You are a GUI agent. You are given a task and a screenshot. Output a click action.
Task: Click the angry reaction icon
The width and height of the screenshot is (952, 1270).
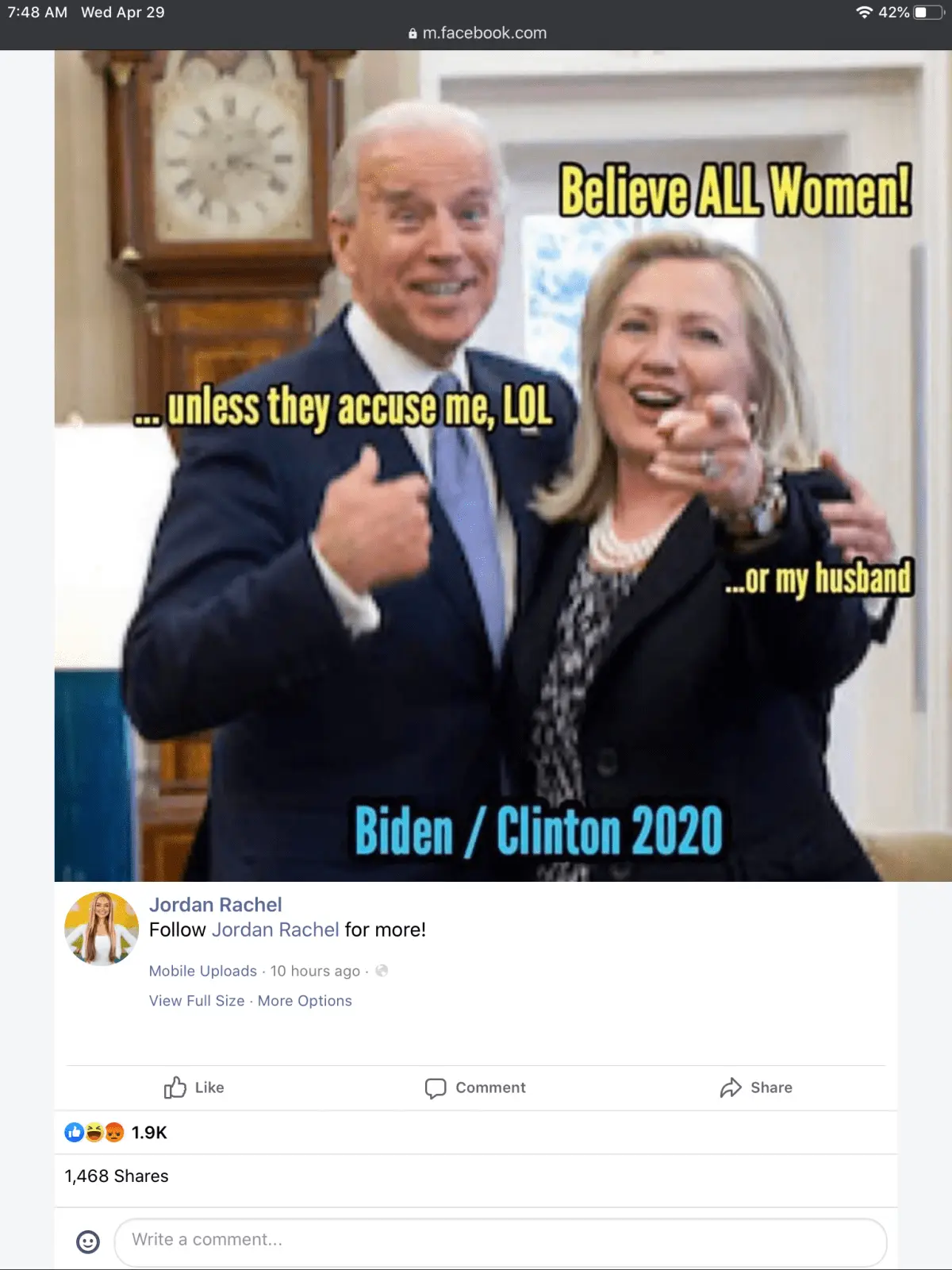click(114, 1133)
